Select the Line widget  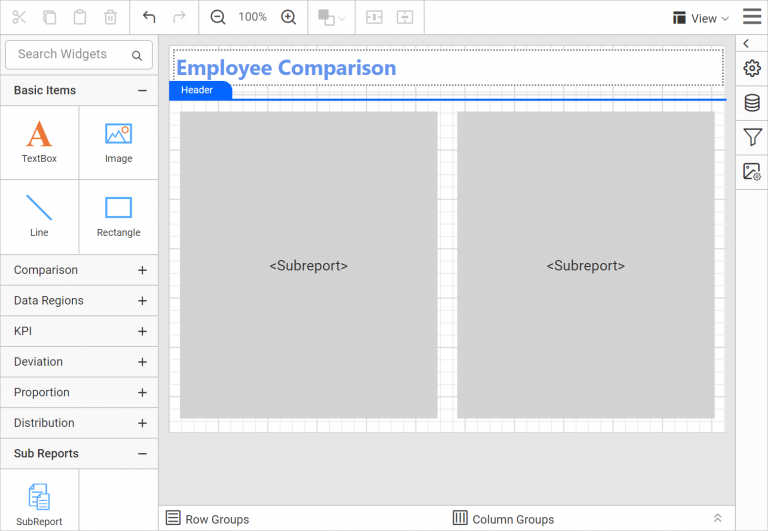39,216
